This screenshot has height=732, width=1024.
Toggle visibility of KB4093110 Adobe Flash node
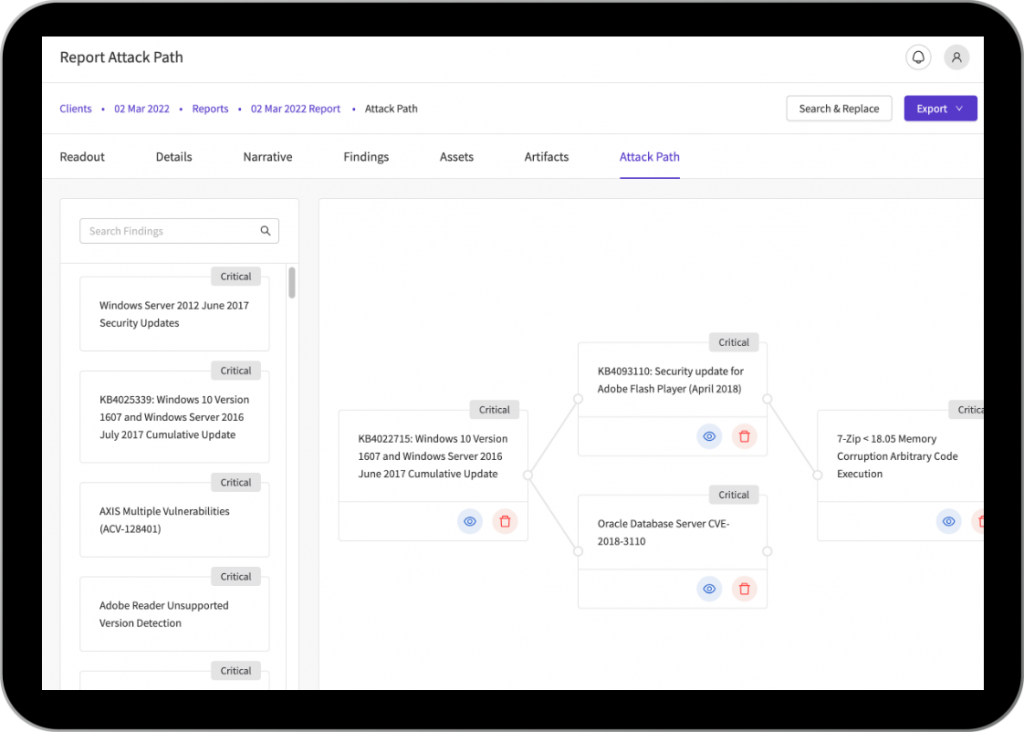pos(709,436)
